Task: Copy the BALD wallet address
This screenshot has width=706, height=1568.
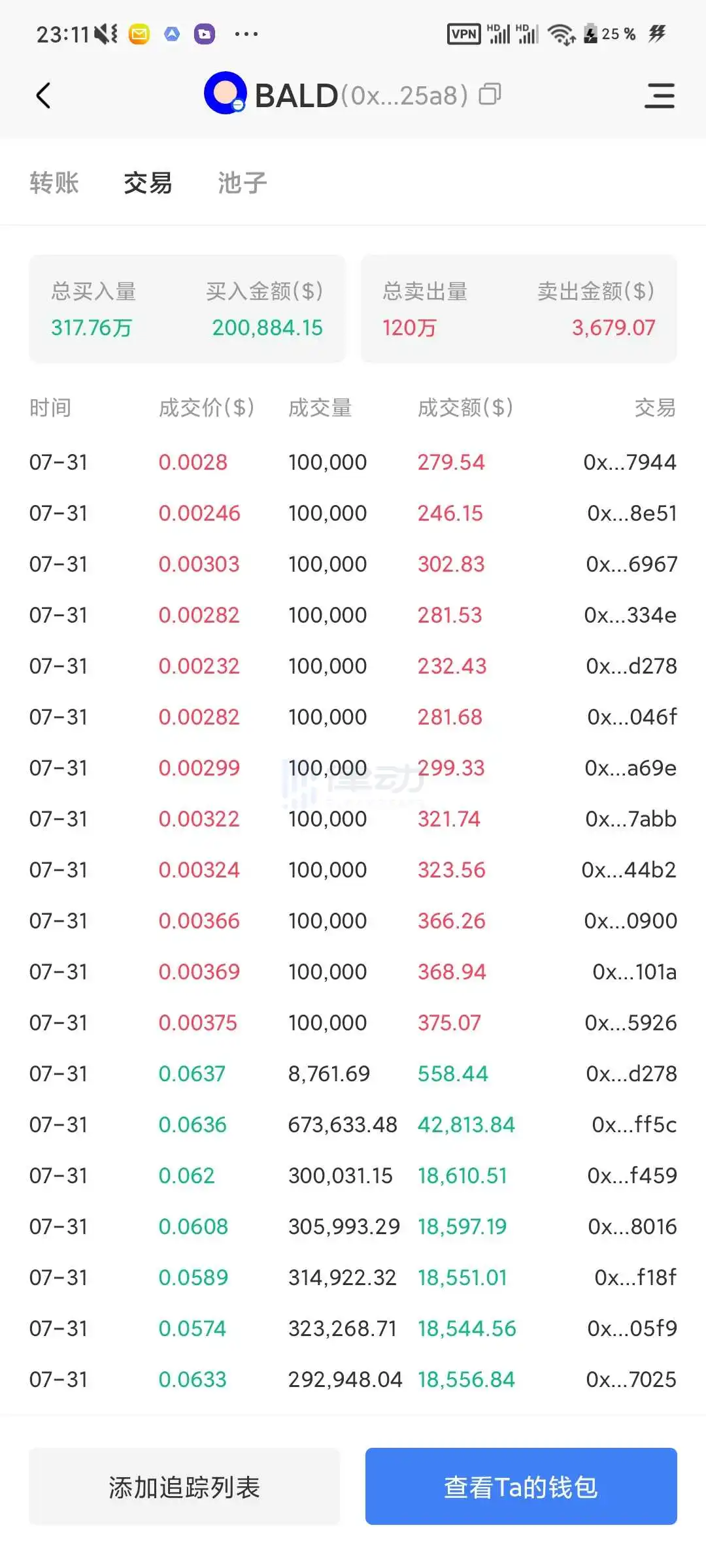Action: [490, 95]
